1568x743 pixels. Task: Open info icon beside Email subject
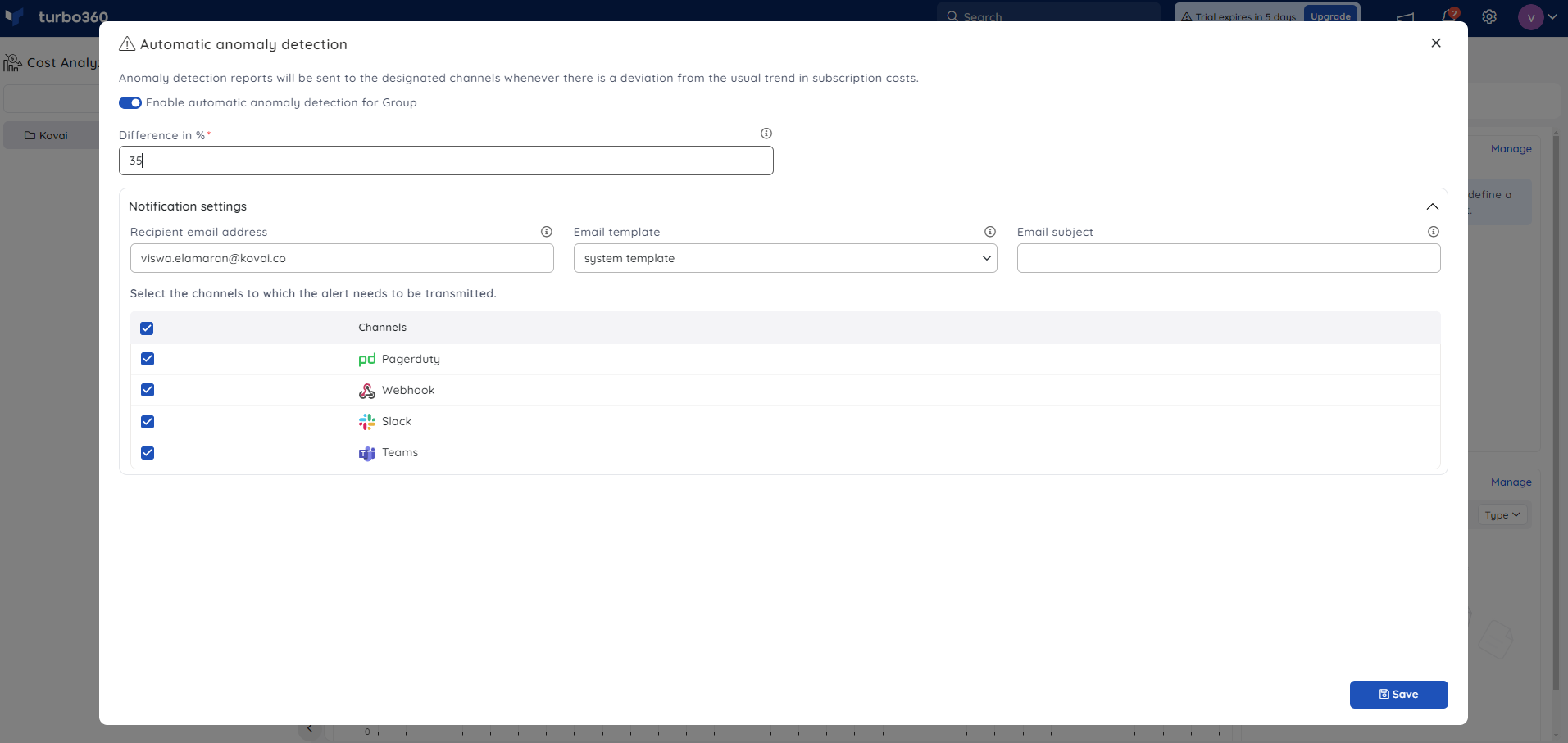coord(1433,232)
